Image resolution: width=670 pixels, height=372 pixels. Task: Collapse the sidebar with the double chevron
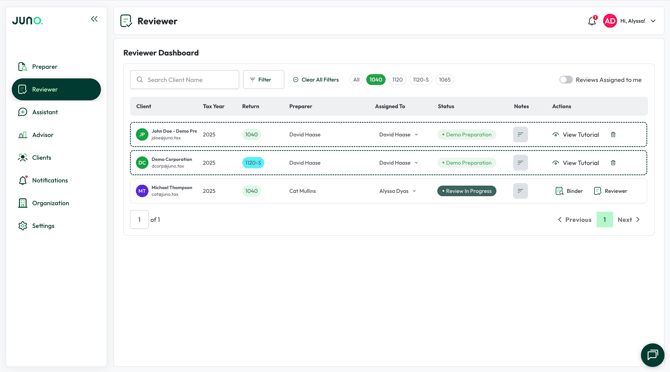click(94, 19)
